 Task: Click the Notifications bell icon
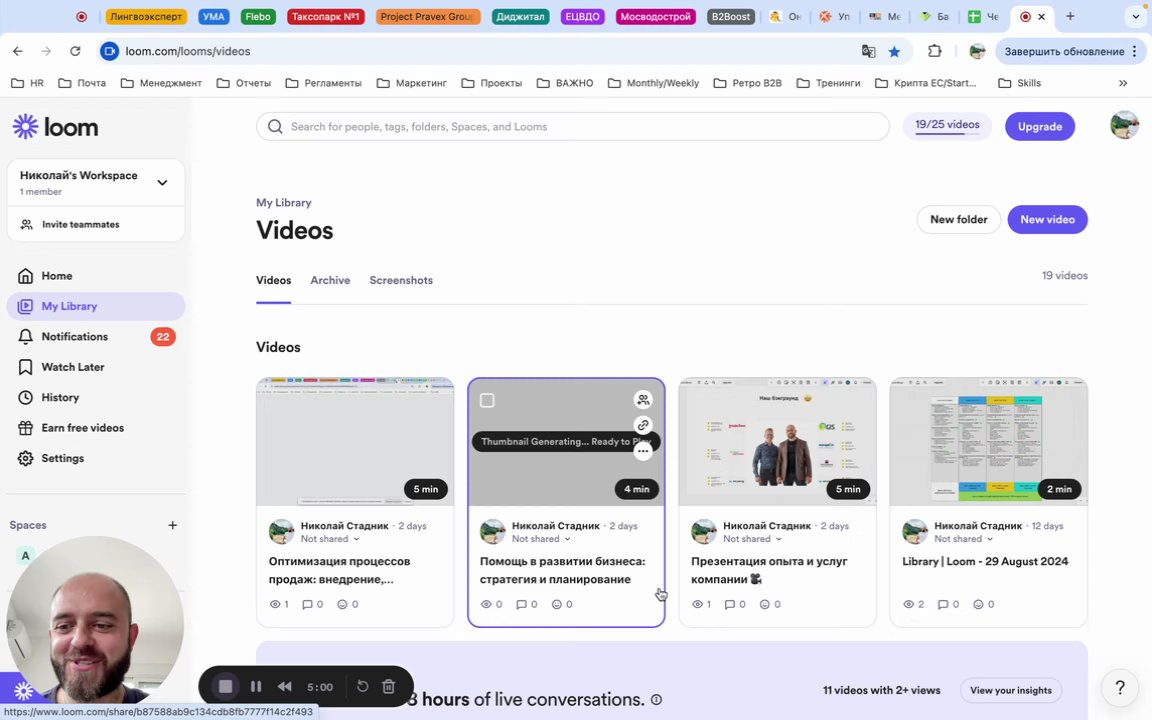(26, 336)
